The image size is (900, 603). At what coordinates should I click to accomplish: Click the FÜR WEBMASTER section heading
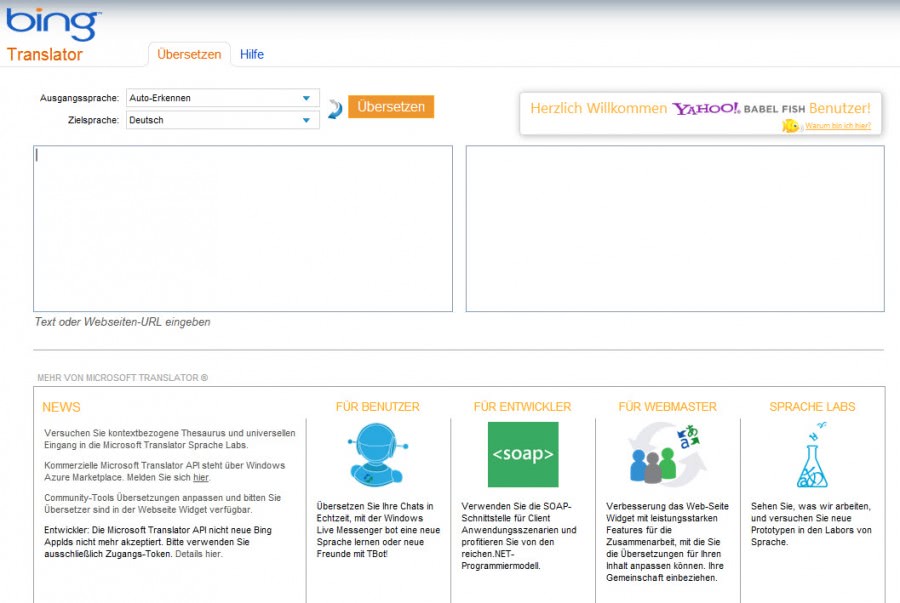click(667, 407)
